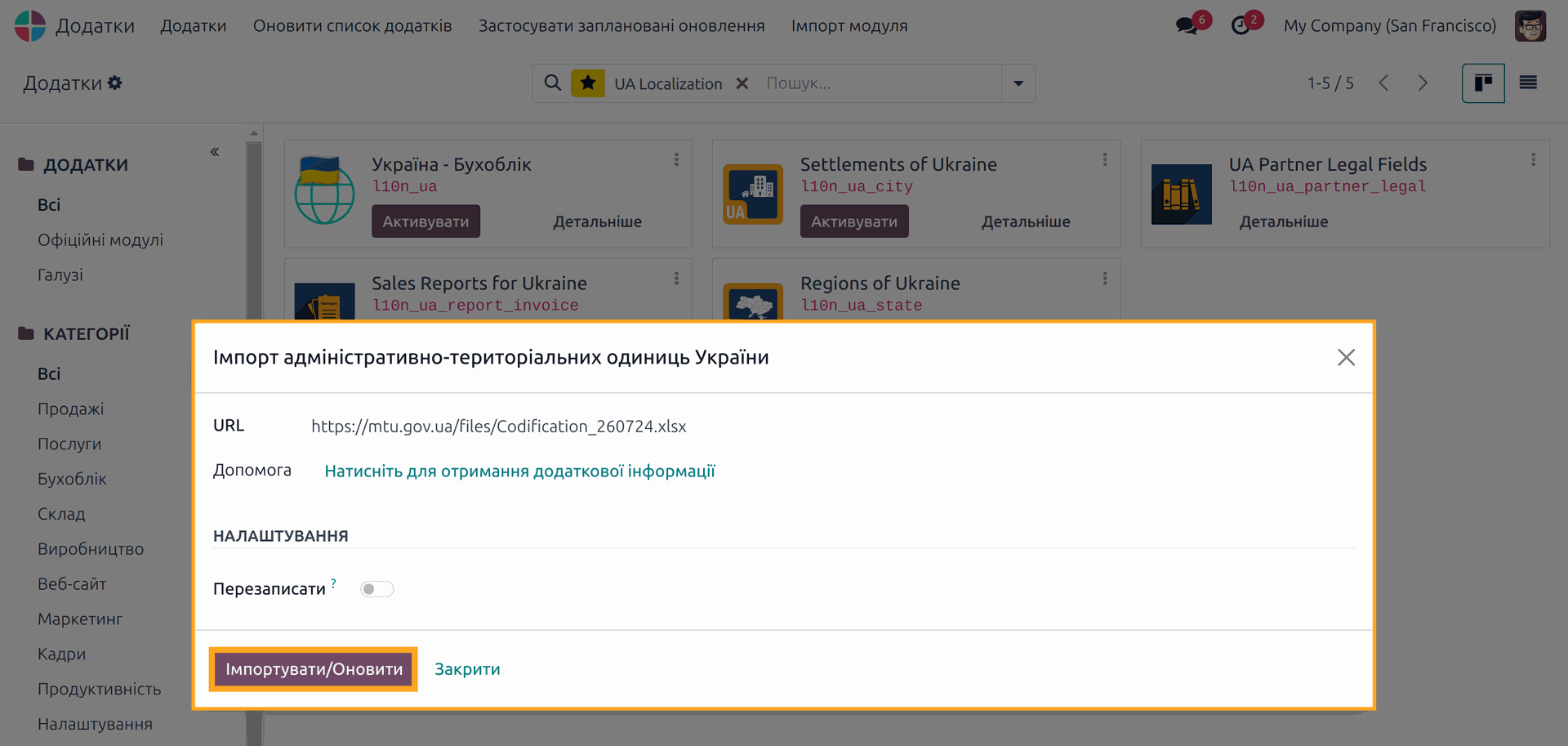Image resolution: width=1568 pixels, height=746 pixels.
Task: Open kebab menu on Settlements of Ukraine card
Action: click(1105, 159)
